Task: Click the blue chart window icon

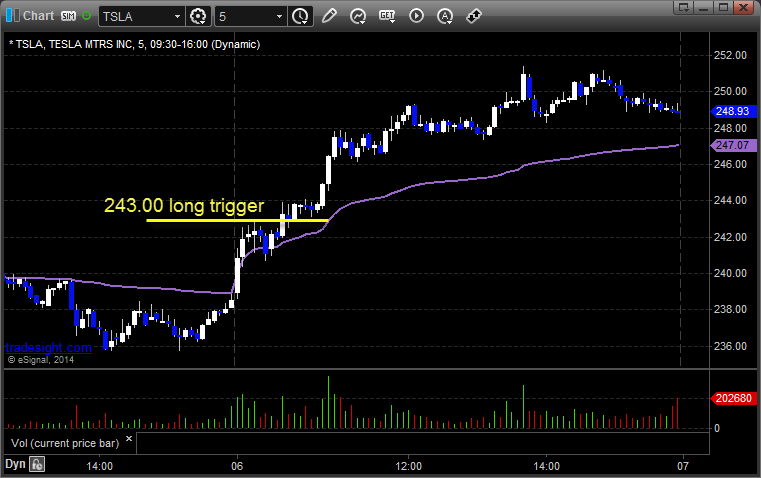Action: coord(13,16)
